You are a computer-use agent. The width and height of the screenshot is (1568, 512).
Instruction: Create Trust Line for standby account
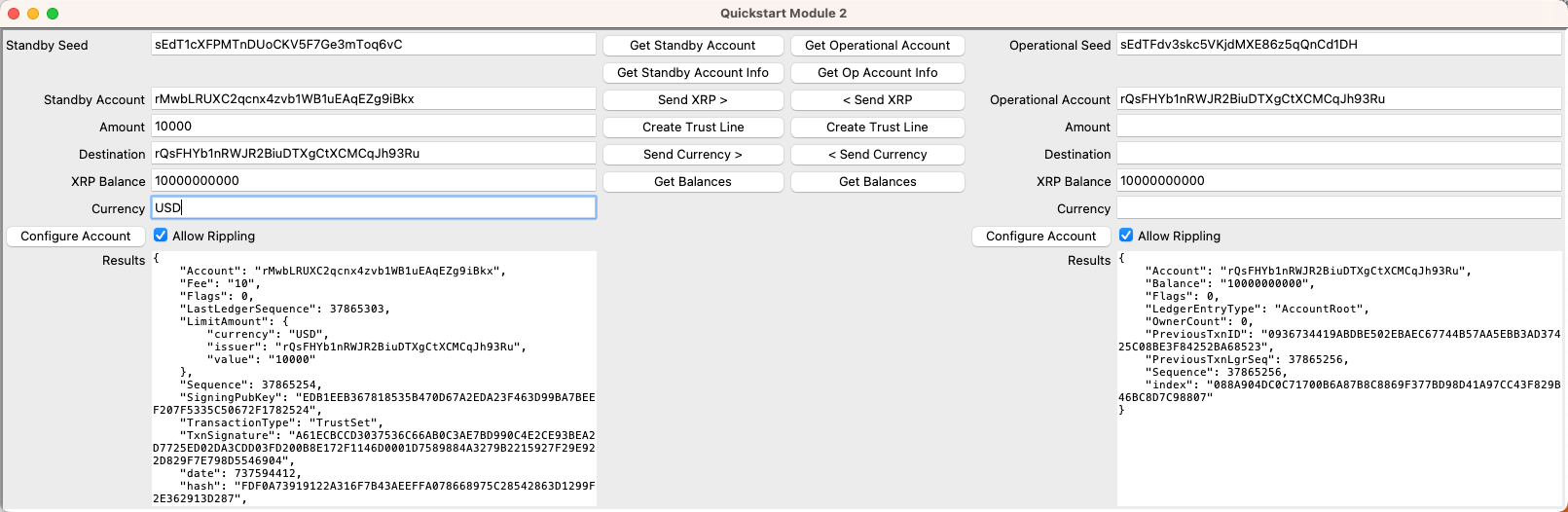[692, 128]
